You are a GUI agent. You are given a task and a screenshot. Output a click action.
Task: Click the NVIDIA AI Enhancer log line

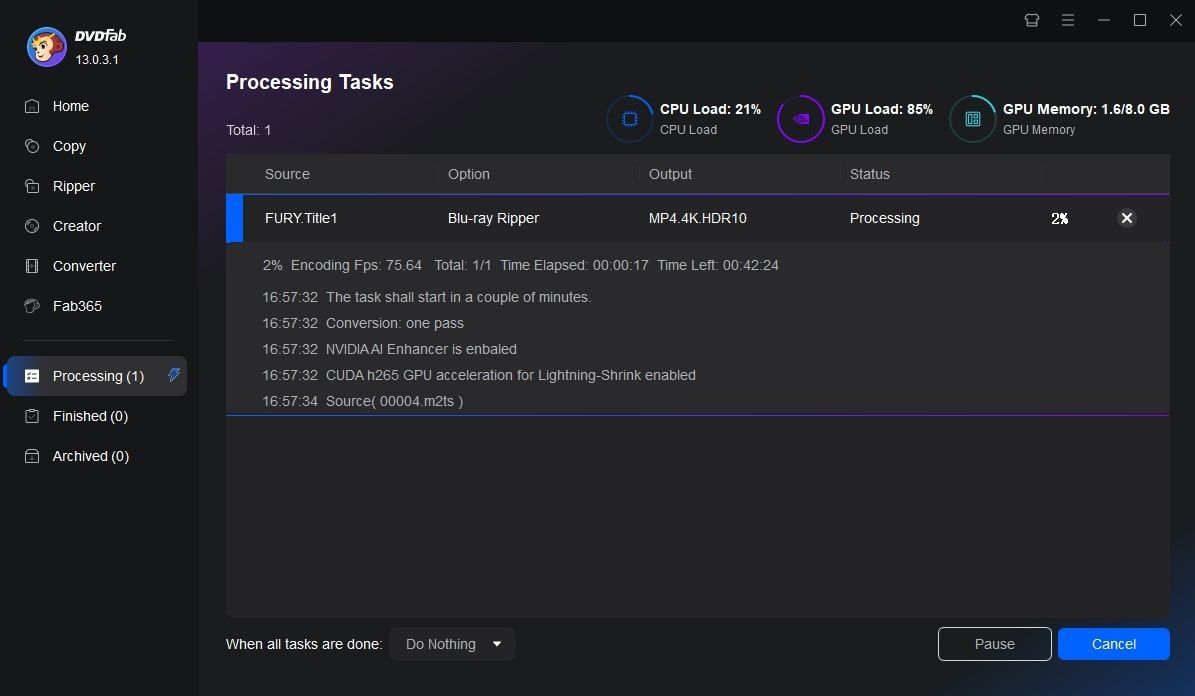[x=389, y=349]
